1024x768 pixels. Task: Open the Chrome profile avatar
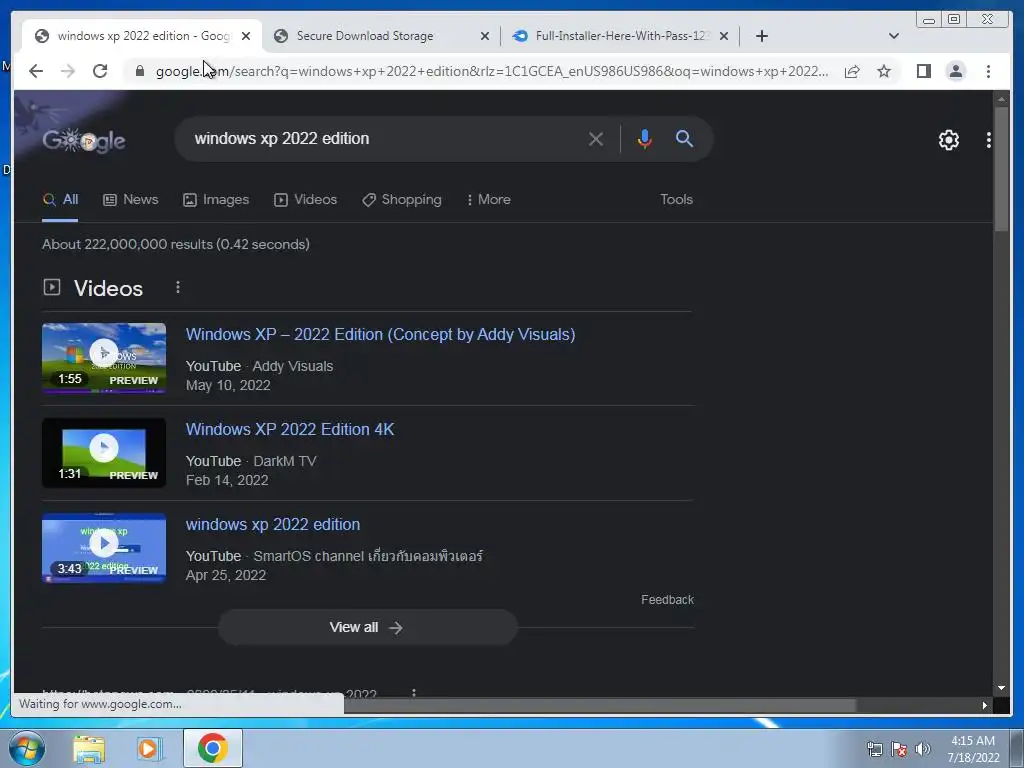pos(955,71)
